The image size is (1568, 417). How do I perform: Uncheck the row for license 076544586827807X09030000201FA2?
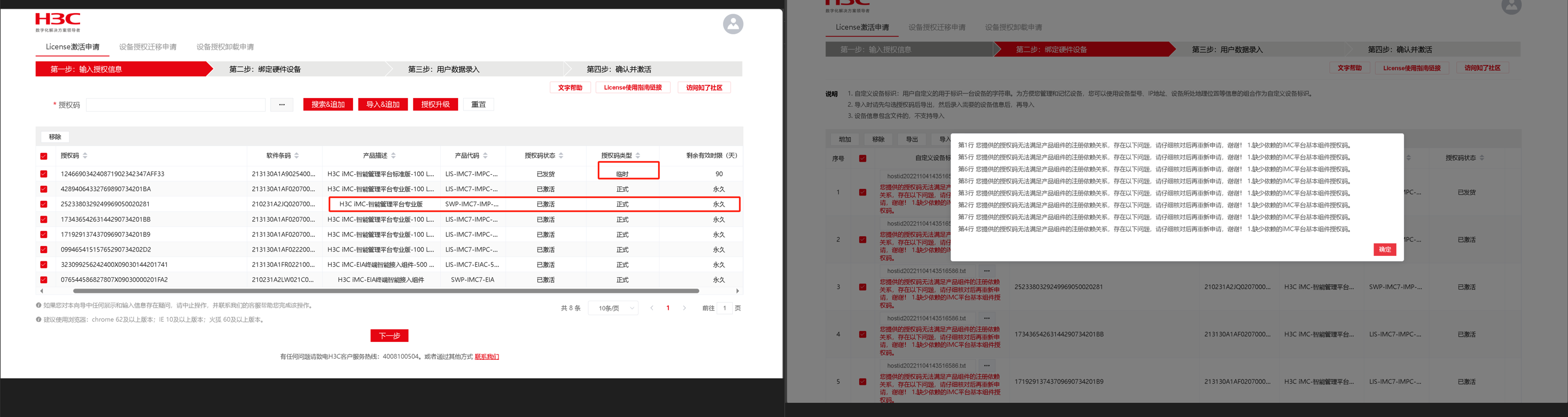click(x=44, y=280)
